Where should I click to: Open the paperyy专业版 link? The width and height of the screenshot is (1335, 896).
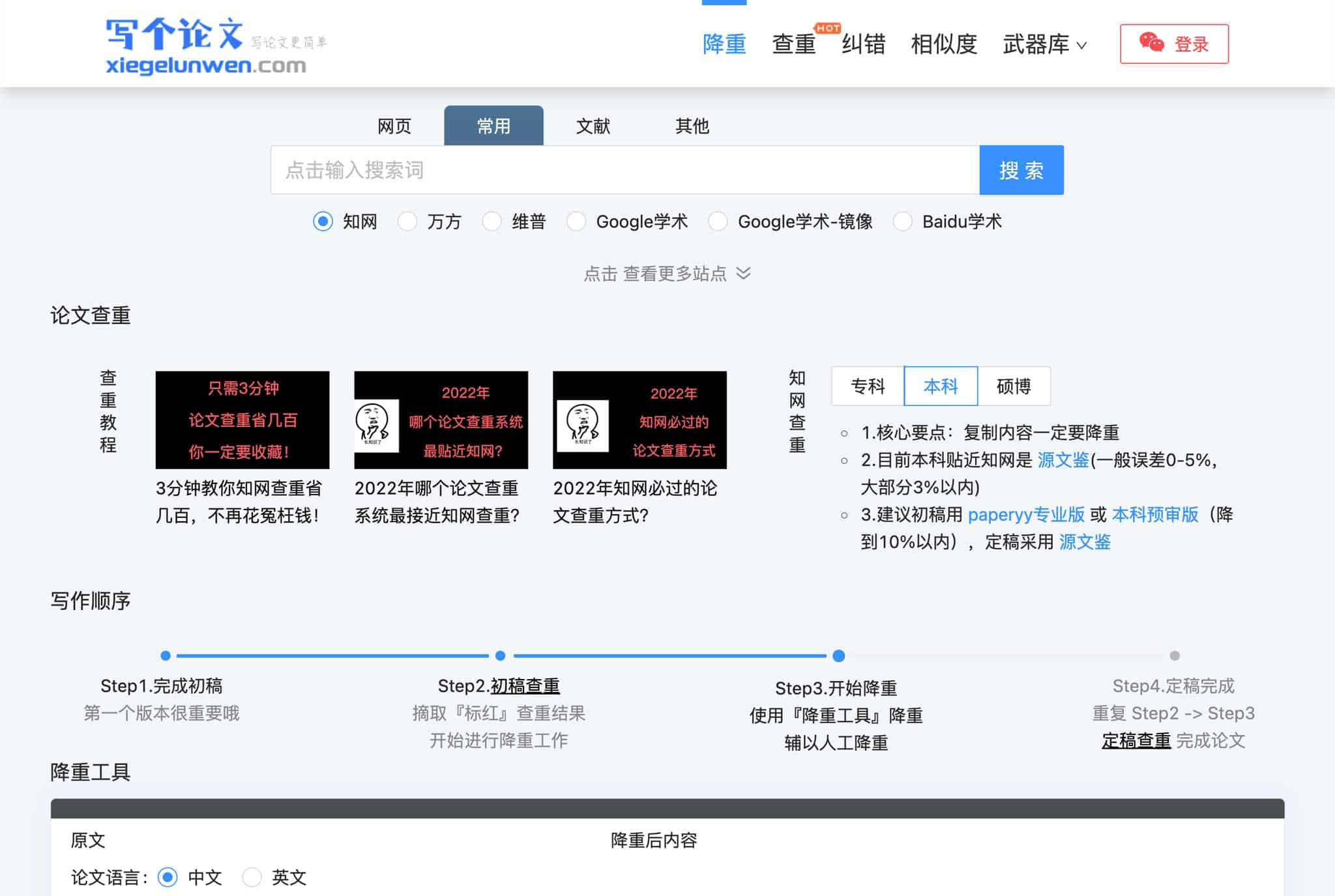click(1026, 515)
